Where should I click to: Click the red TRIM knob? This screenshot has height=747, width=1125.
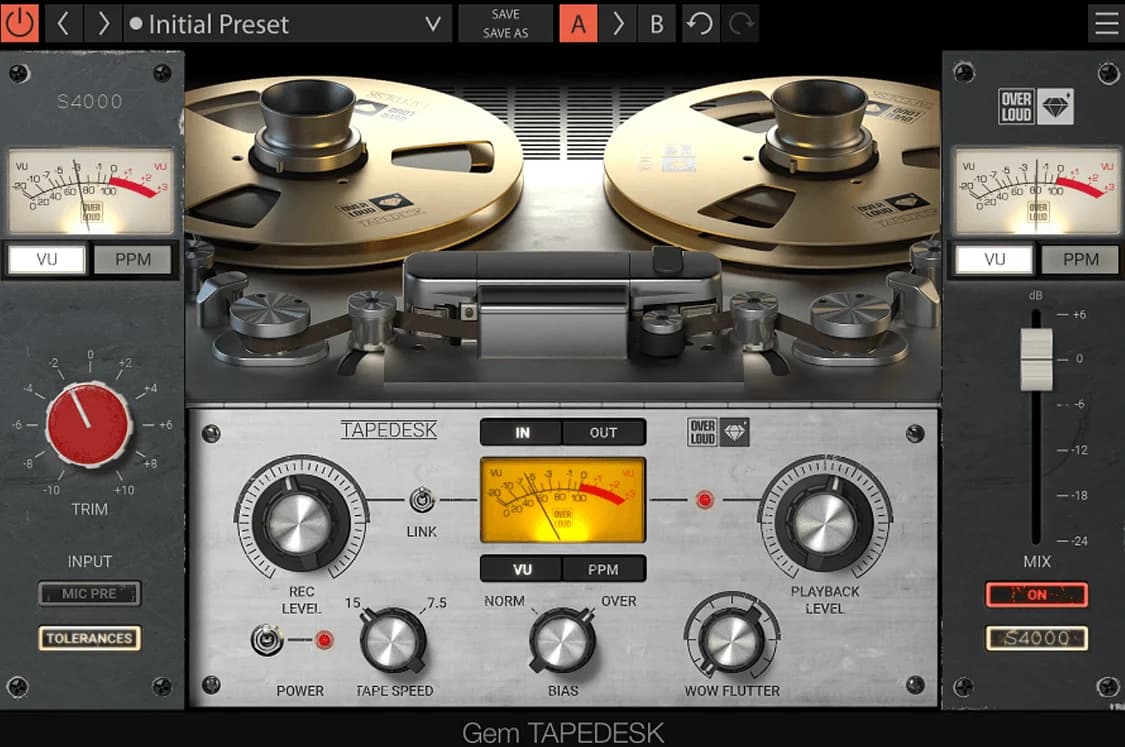click(x=88, y=424)
